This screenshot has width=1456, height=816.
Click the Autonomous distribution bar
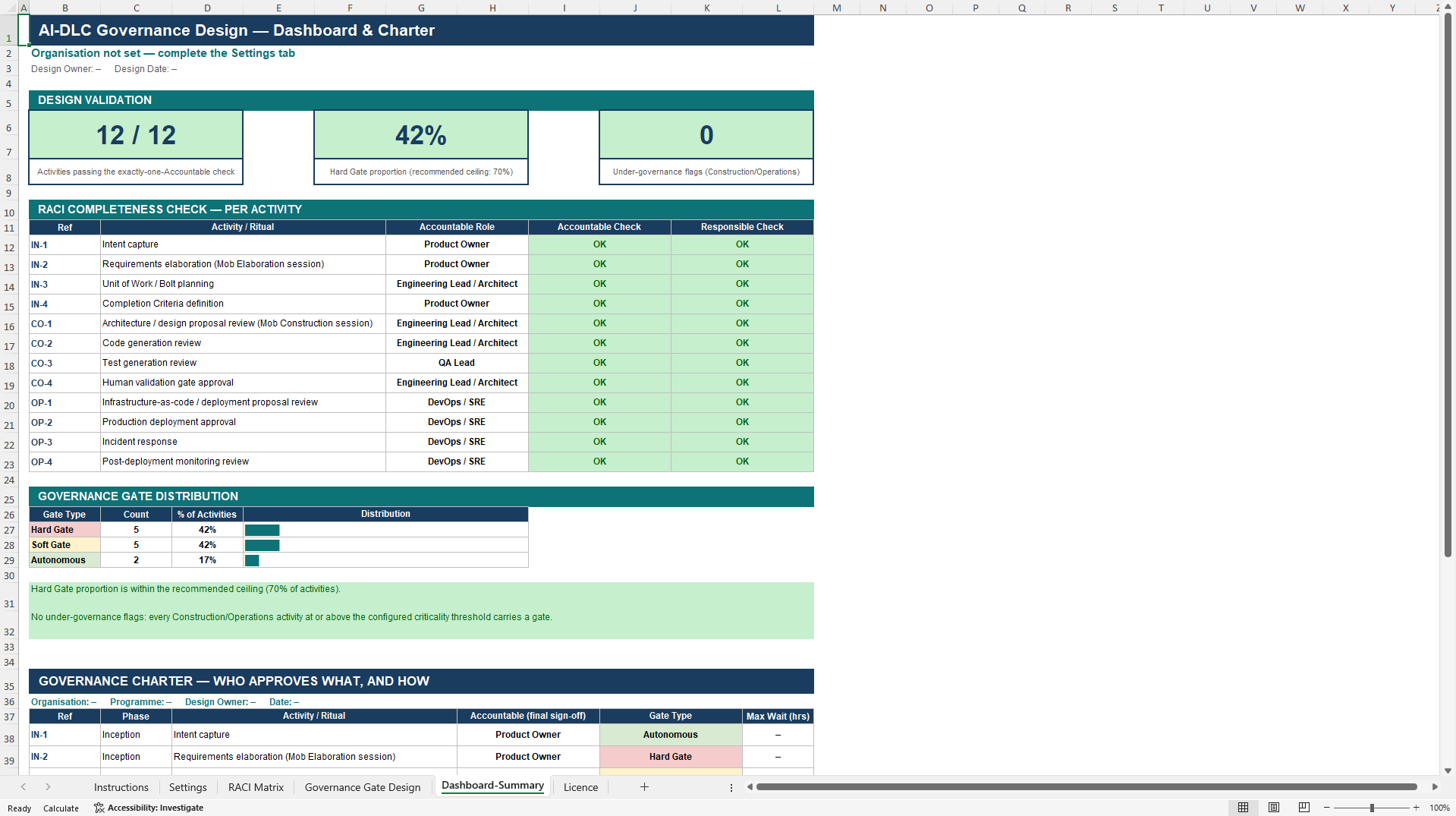point(252,560)
